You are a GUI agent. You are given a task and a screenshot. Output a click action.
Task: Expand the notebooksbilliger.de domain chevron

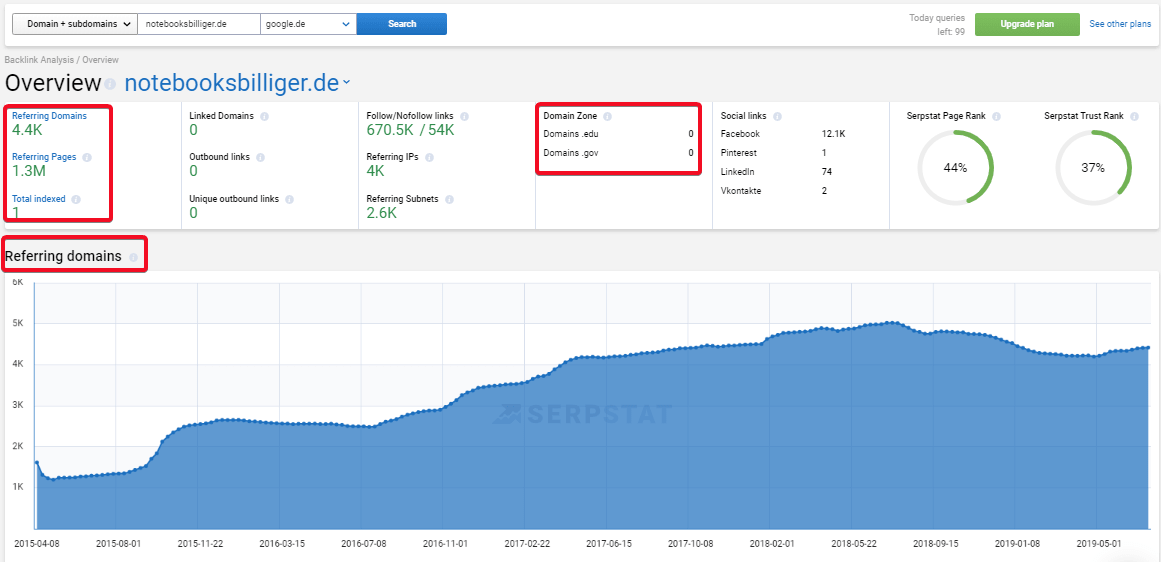coord(347,84)
